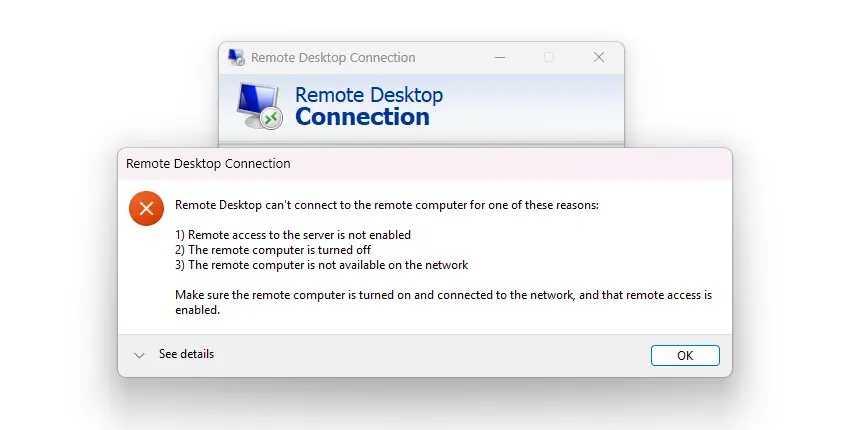Click the "enabled." last line of message

197,310
